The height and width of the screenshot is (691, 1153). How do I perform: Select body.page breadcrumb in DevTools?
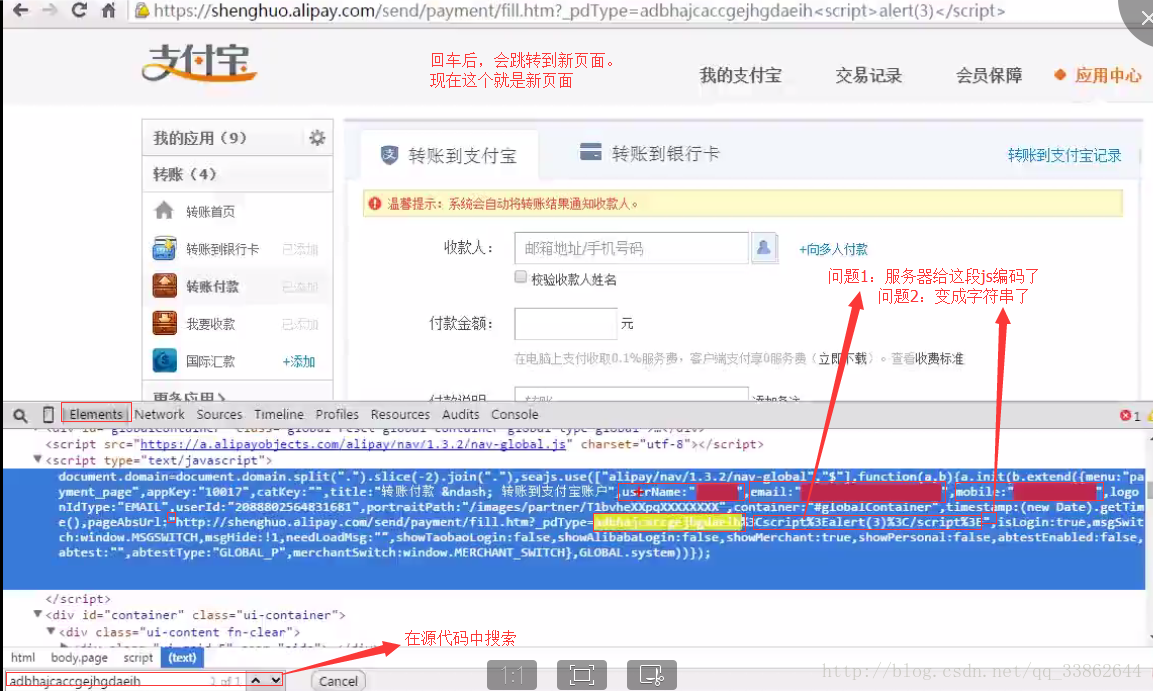(79, 657)
